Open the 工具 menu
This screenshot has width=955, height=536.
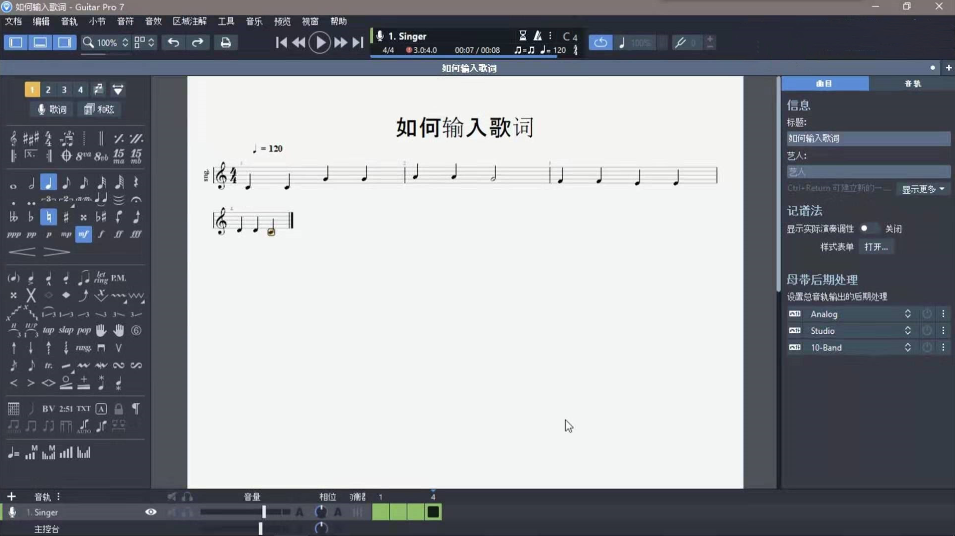226,21
